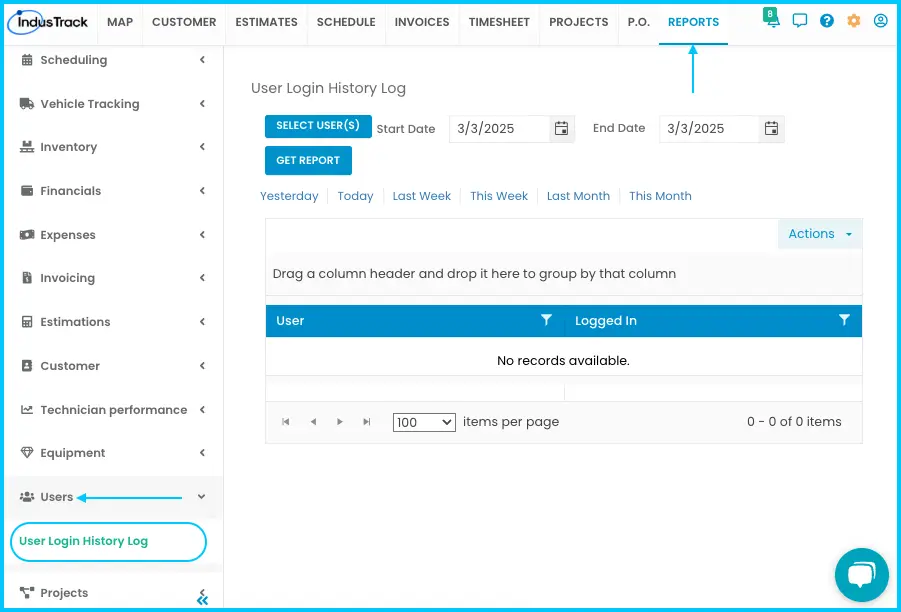
Task: Select the Last Month date range link
Action: (x=578, y=196)
